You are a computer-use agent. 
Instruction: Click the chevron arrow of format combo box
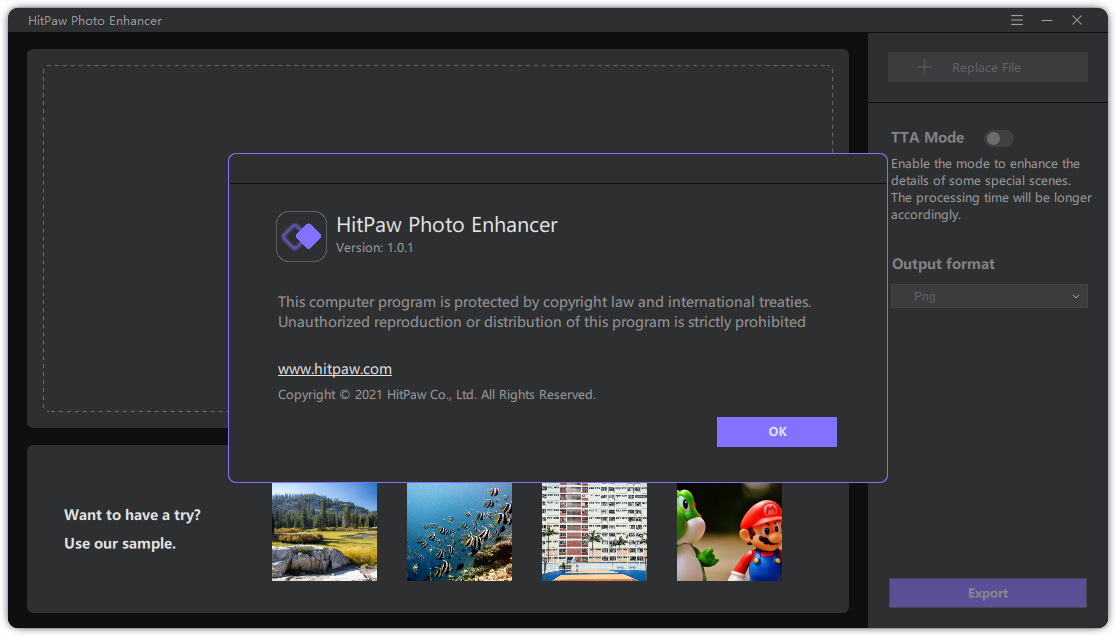[x=1076, y=296]
